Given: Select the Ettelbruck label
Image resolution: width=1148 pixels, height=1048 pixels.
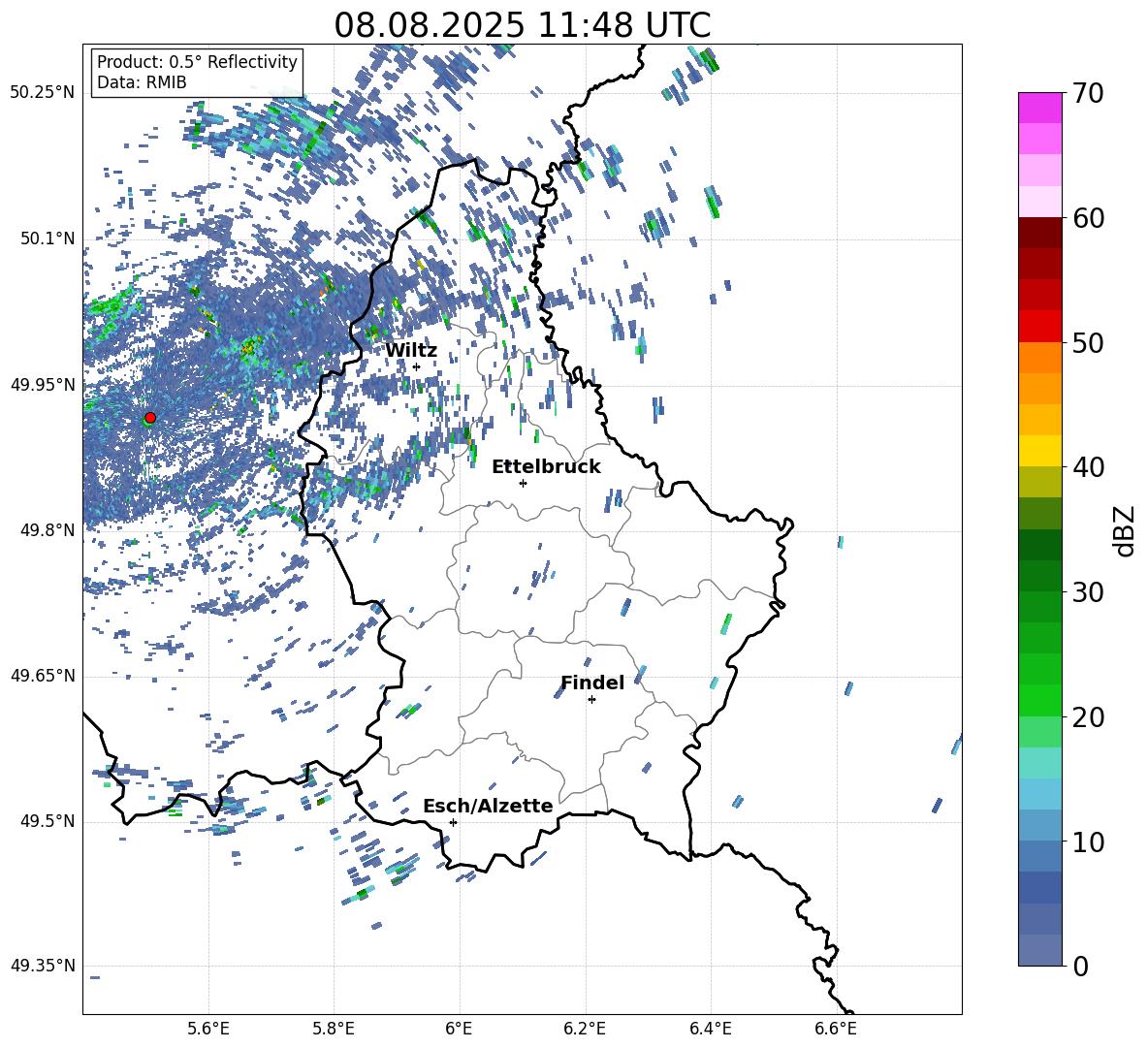Looking at the screenshot, I should click(x=546, y=467).
